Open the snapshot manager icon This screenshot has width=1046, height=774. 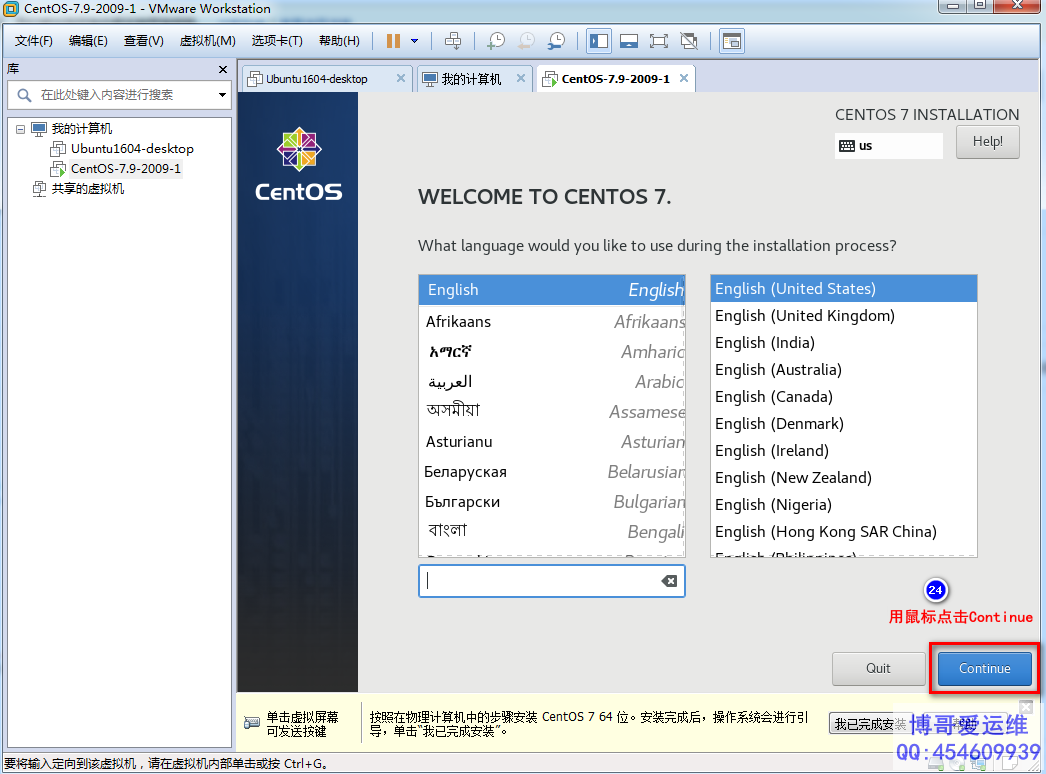(556, 41)
